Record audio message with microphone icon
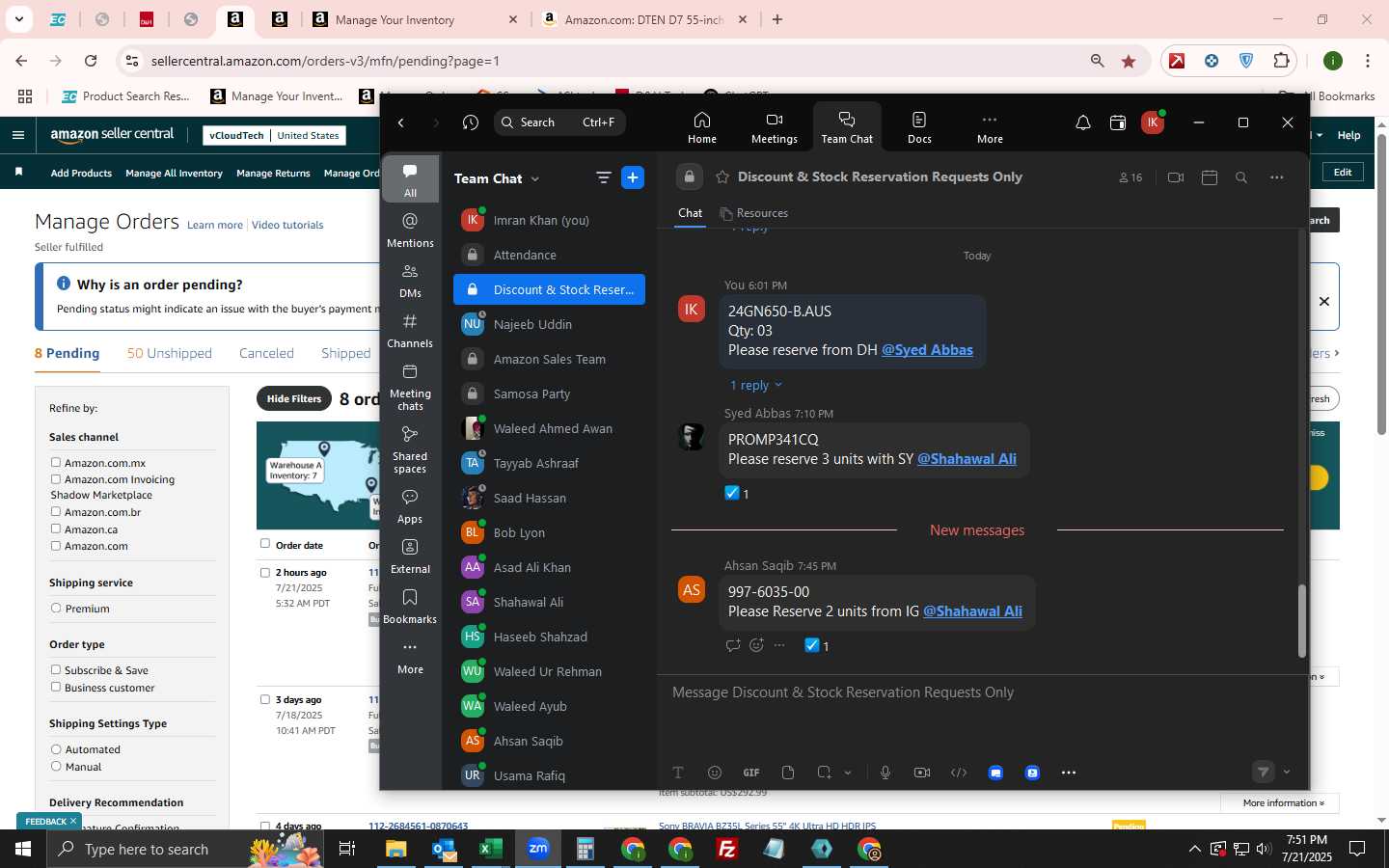Screen dimensions: 1389x868 tap(885, 773)
